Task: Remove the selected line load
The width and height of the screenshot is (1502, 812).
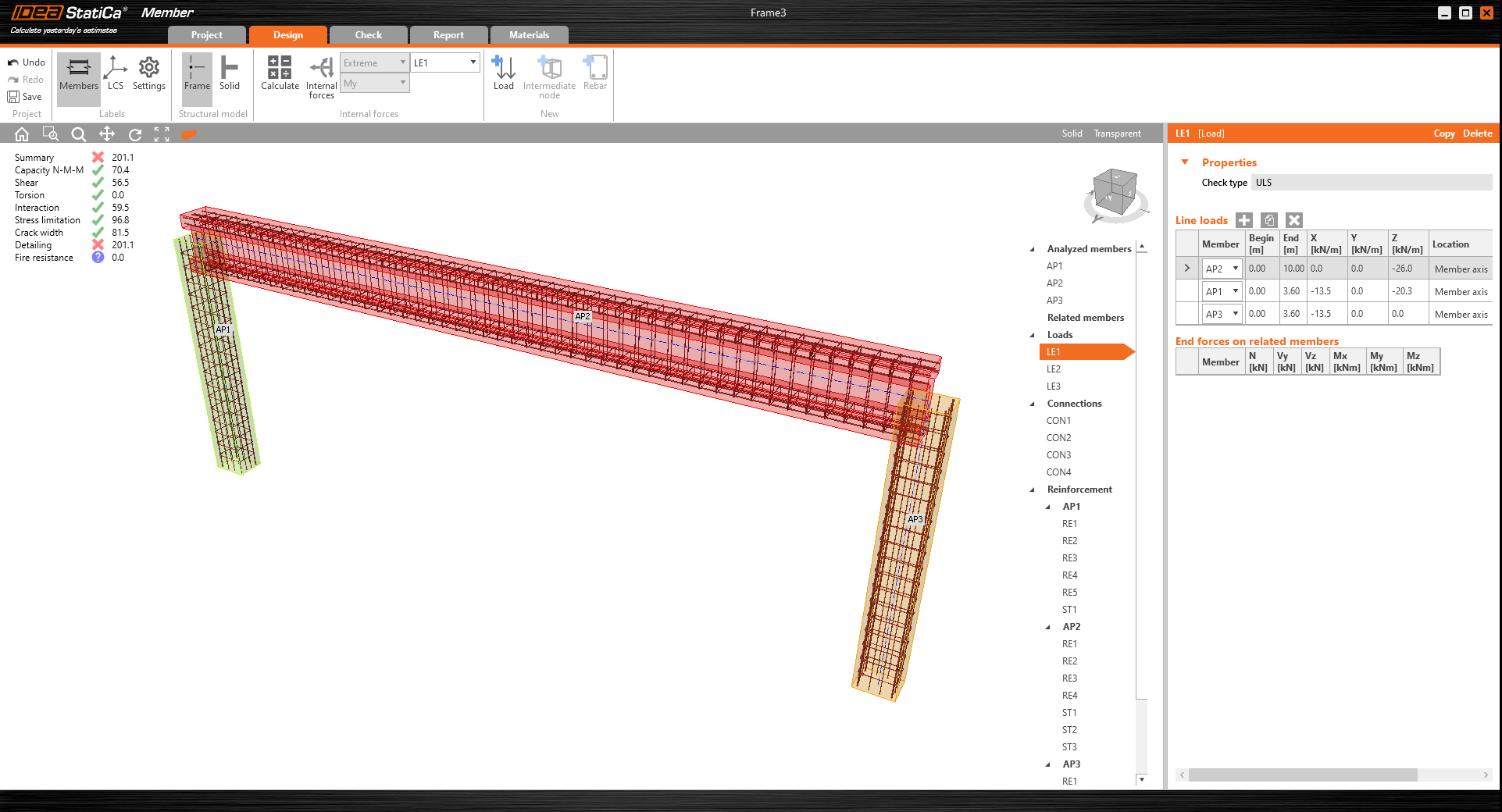Action: tap(1294, 220)
